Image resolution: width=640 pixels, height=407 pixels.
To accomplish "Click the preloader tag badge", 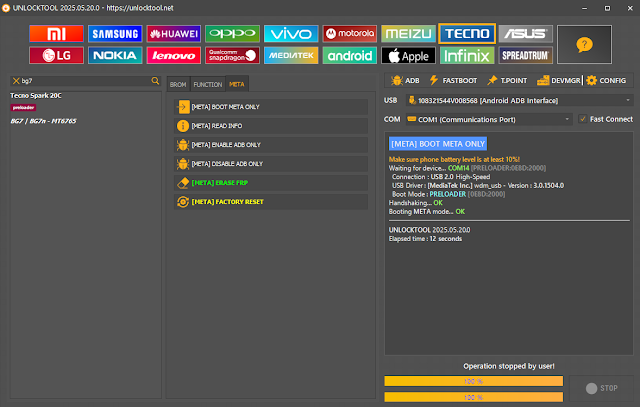I will click(23, 107).
